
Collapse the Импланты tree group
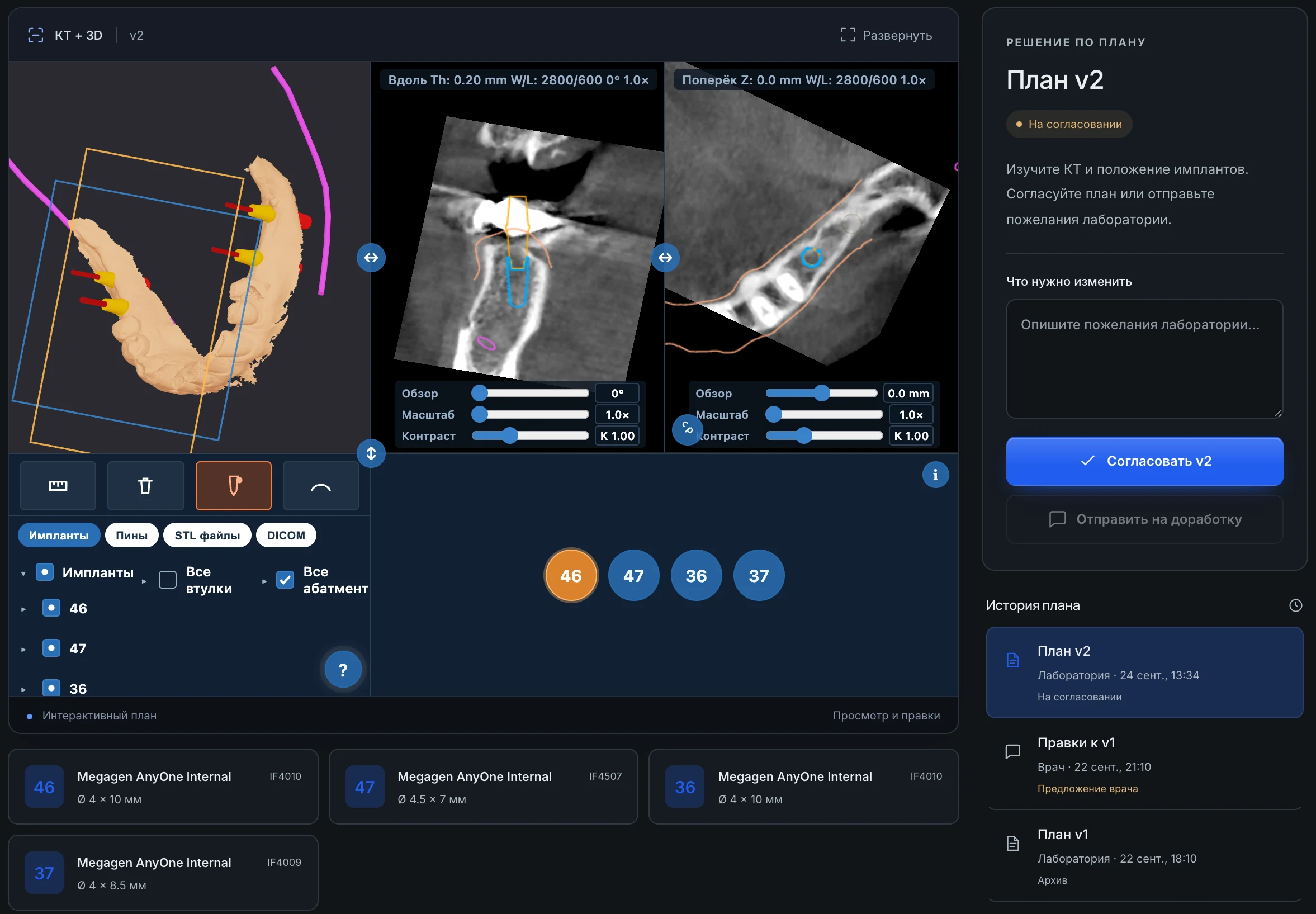pos(23,573)
